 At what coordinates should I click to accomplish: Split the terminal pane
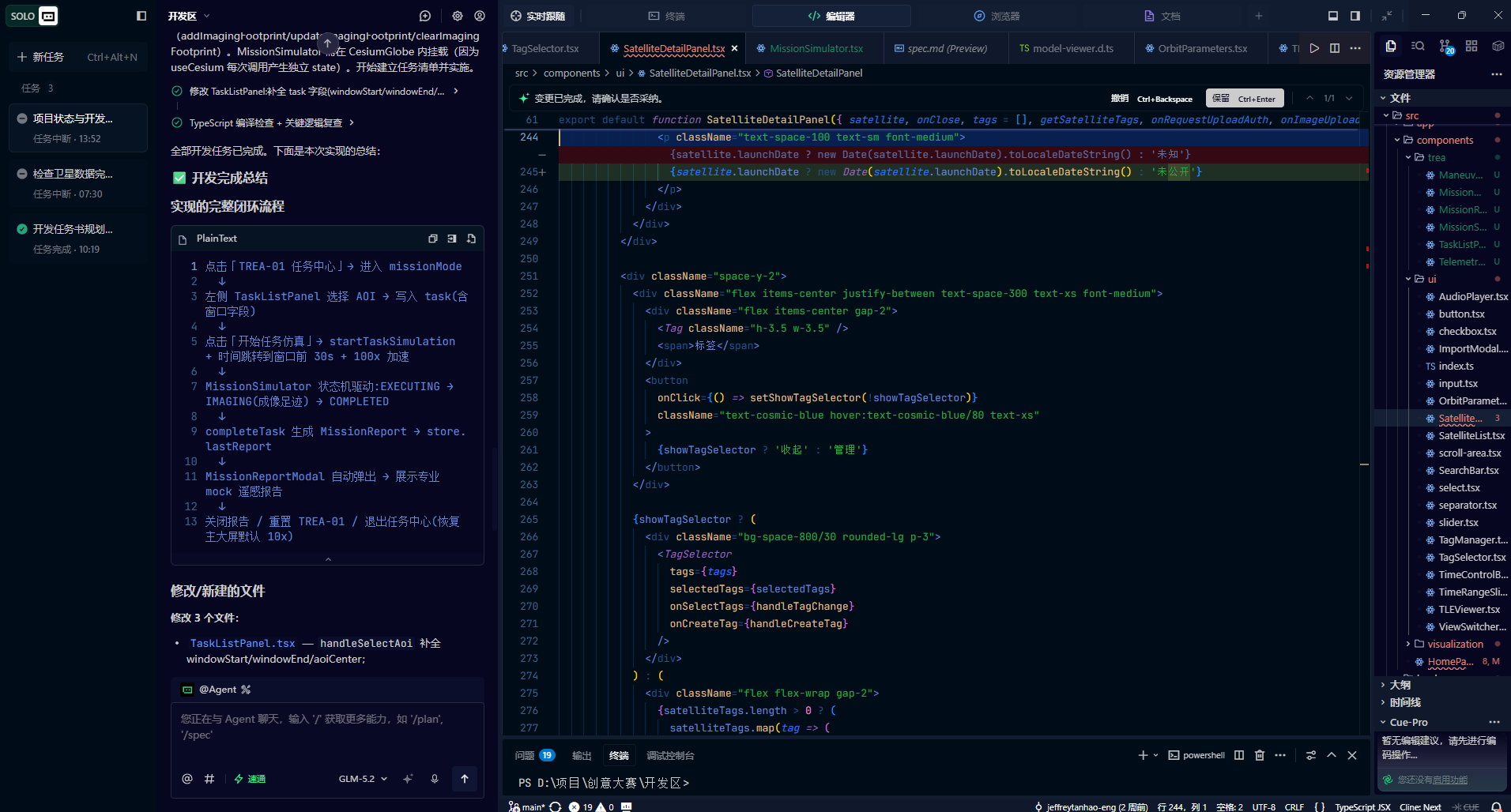pos(1239,755)
